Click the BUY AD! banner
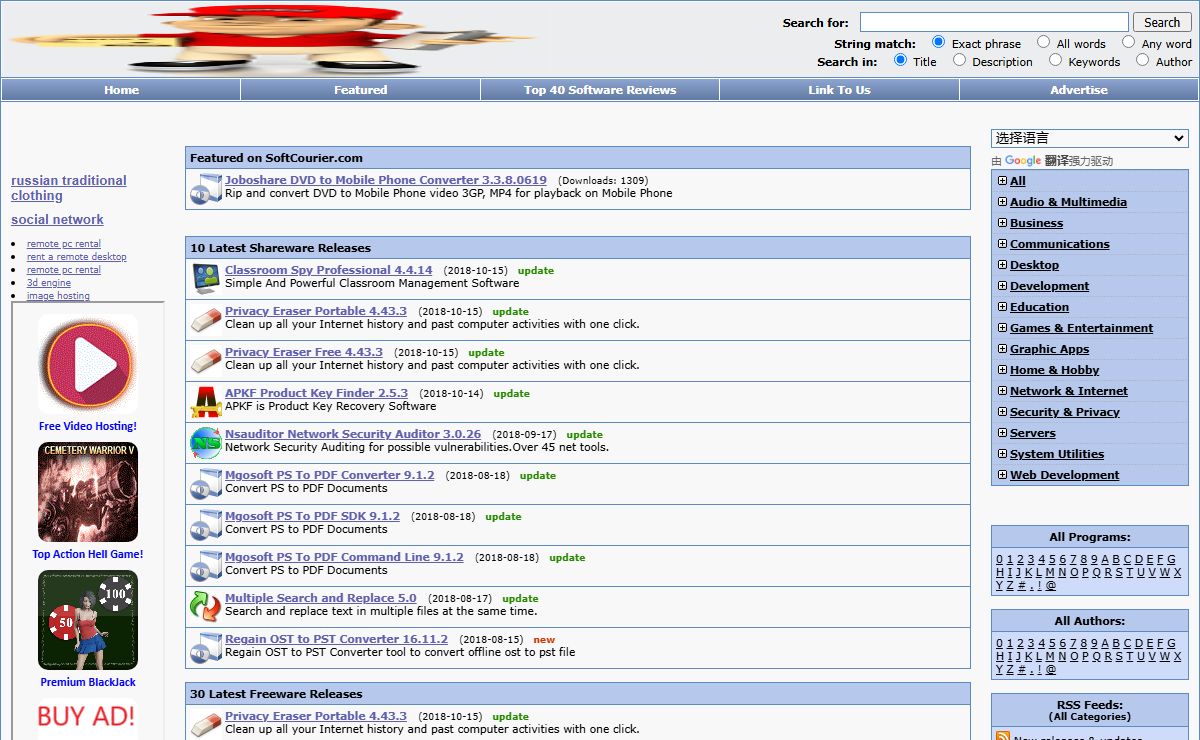1200x740 pixels. (x=86, y=716)
